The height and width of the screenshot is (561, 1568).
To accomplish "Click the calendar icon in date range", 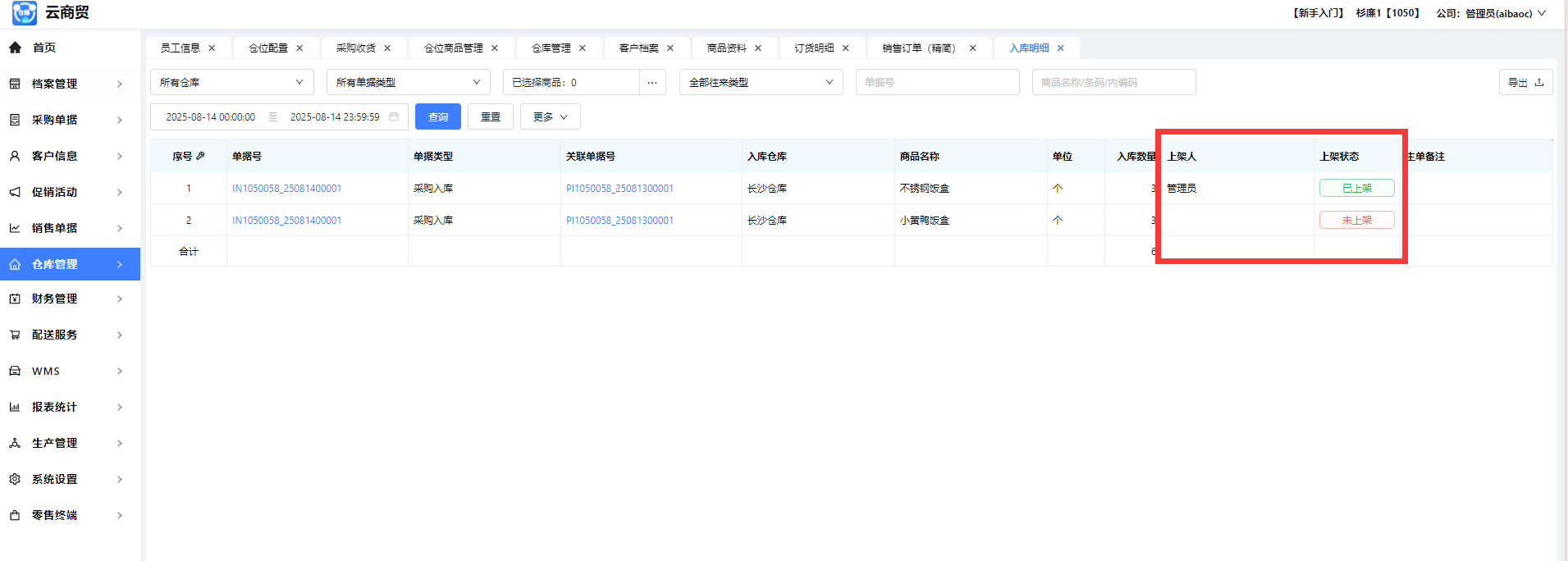I will click(394, 117).
